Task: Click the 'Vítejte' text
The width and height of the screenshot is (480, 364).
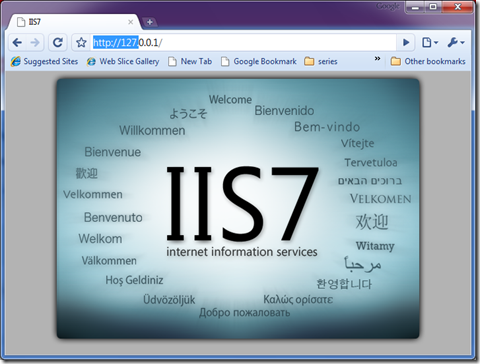Action: point(357,143)
